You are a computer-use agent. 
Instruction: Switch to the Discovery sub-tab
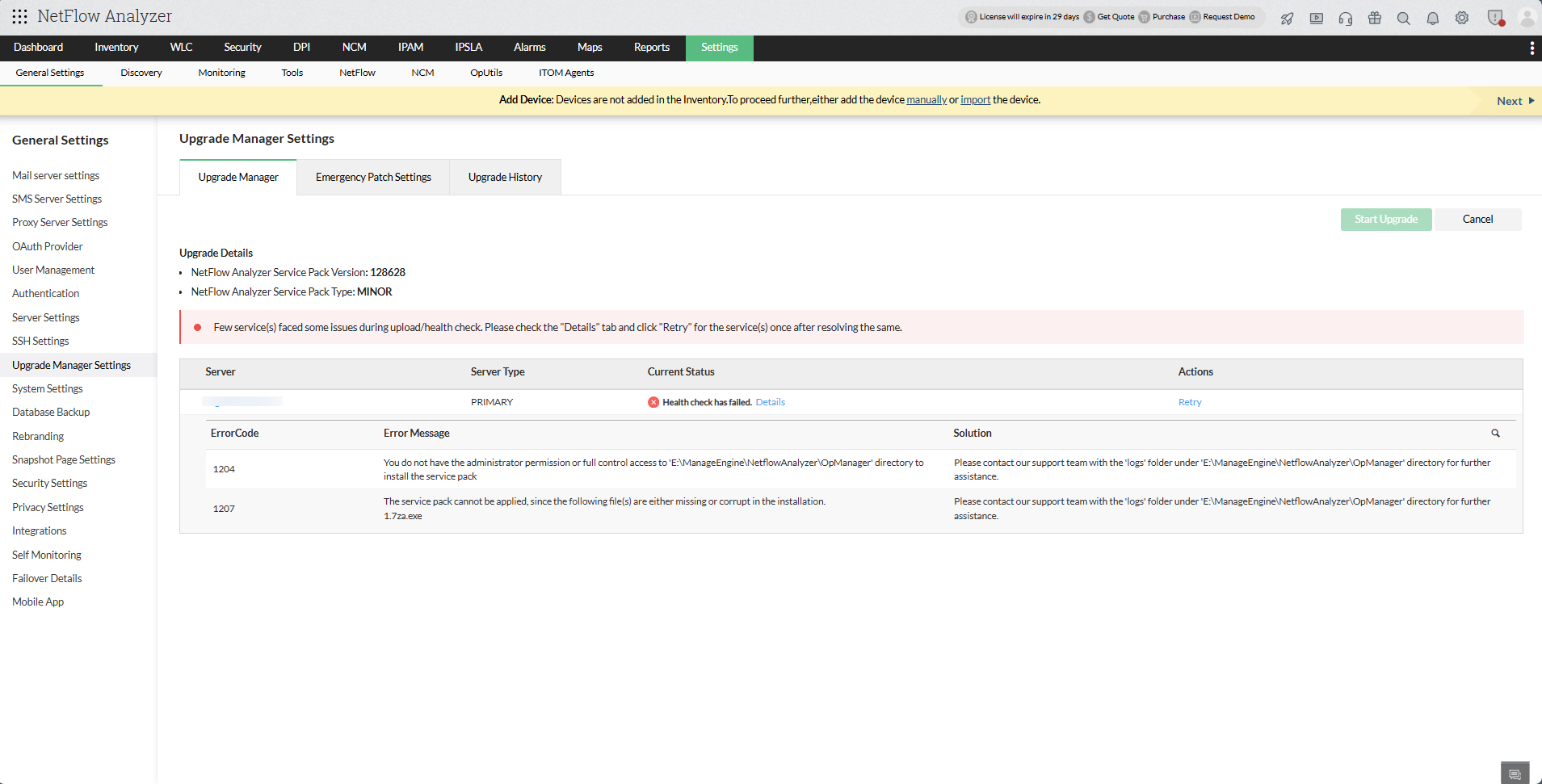[x=141, y=73]
